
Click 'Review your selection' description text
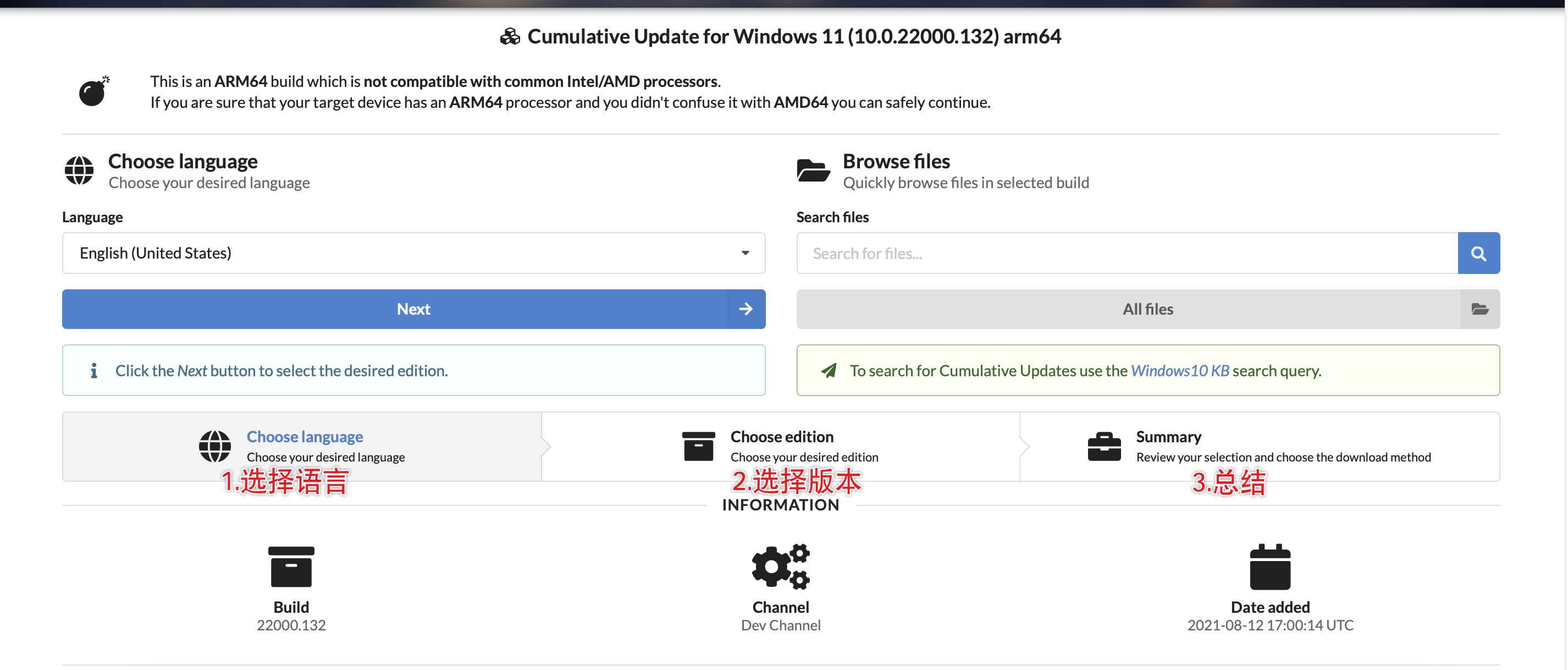[x=1283, y=457]
